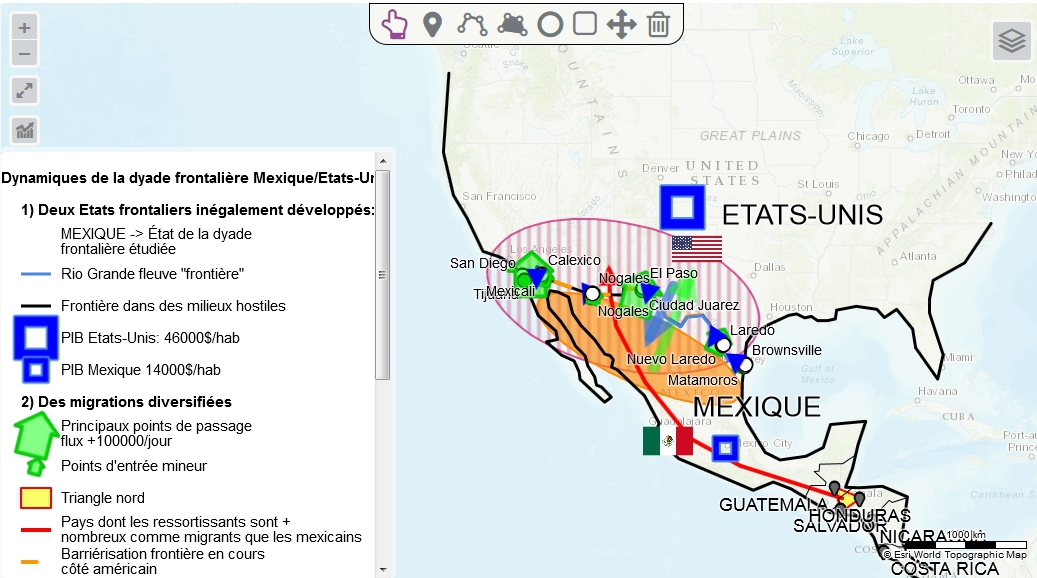Image resolution: width=1037 pixels, height=578 pixels.
Task: Click the legend's vertical scrollbar handle
Action: click(x=383, y=275)
